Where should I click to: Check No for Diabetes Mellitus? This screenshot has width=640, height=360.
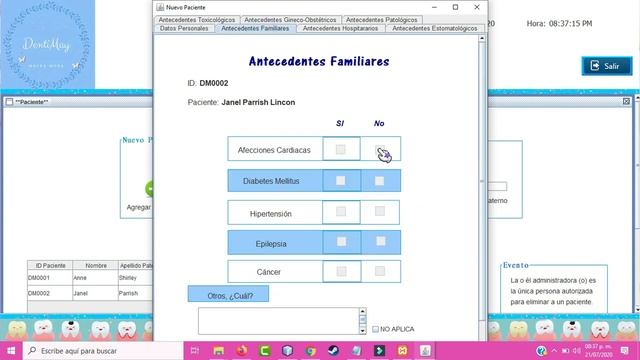coord(379,180)
